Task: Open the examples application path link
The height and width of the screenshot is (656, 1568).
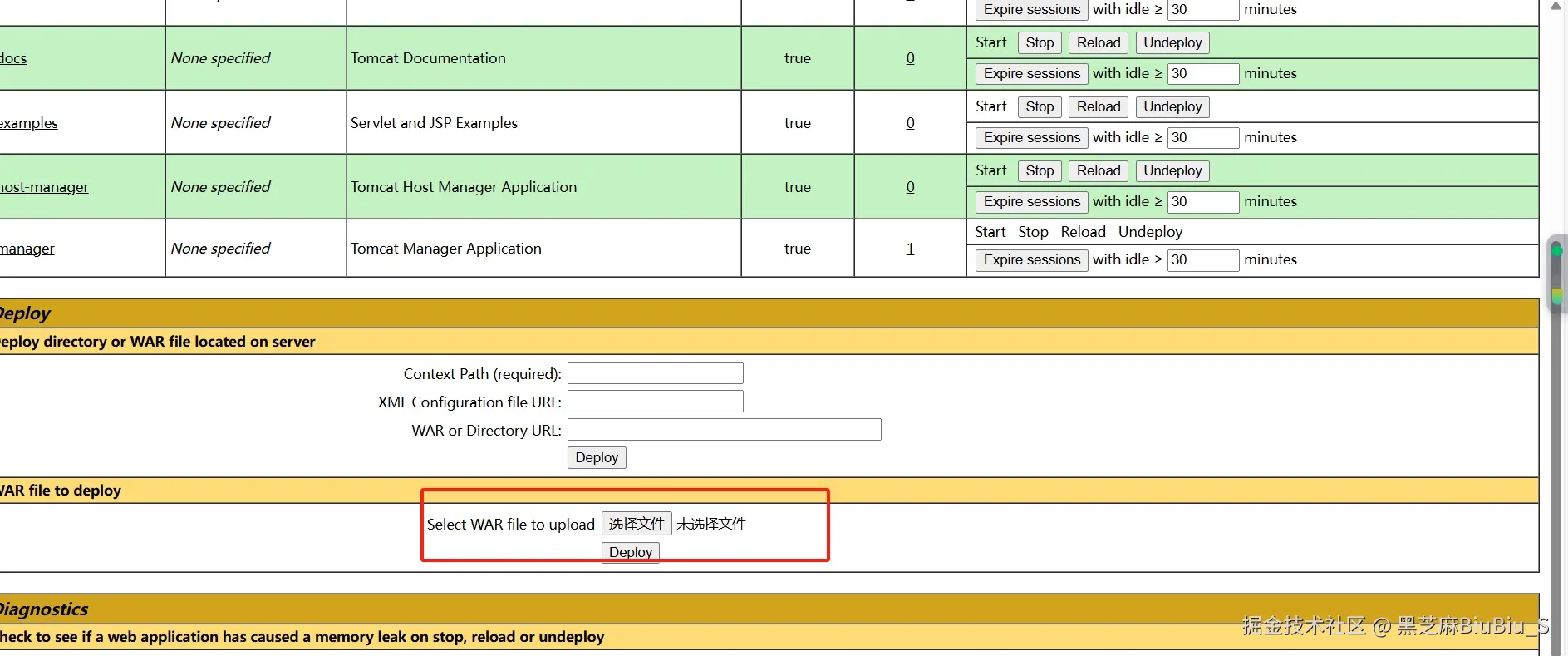Action: point(29,123)
